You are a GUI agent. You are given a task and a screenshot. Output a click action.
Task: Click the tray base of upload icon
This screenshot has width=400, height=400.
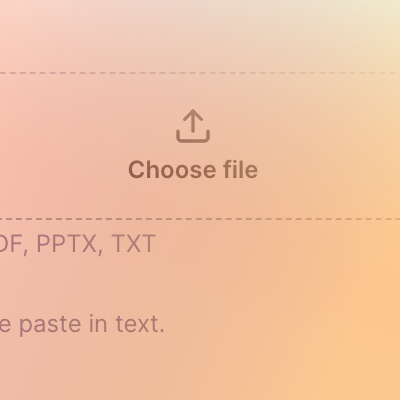click(x=193, y=137)
